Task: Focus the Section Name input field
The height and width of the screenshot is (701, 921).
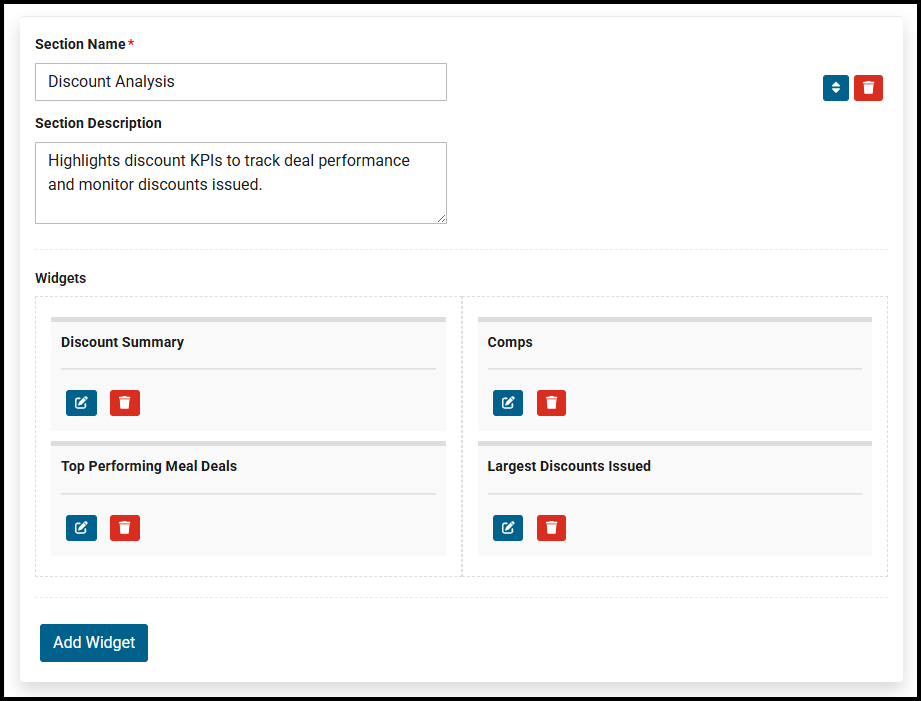Action: 241,82
